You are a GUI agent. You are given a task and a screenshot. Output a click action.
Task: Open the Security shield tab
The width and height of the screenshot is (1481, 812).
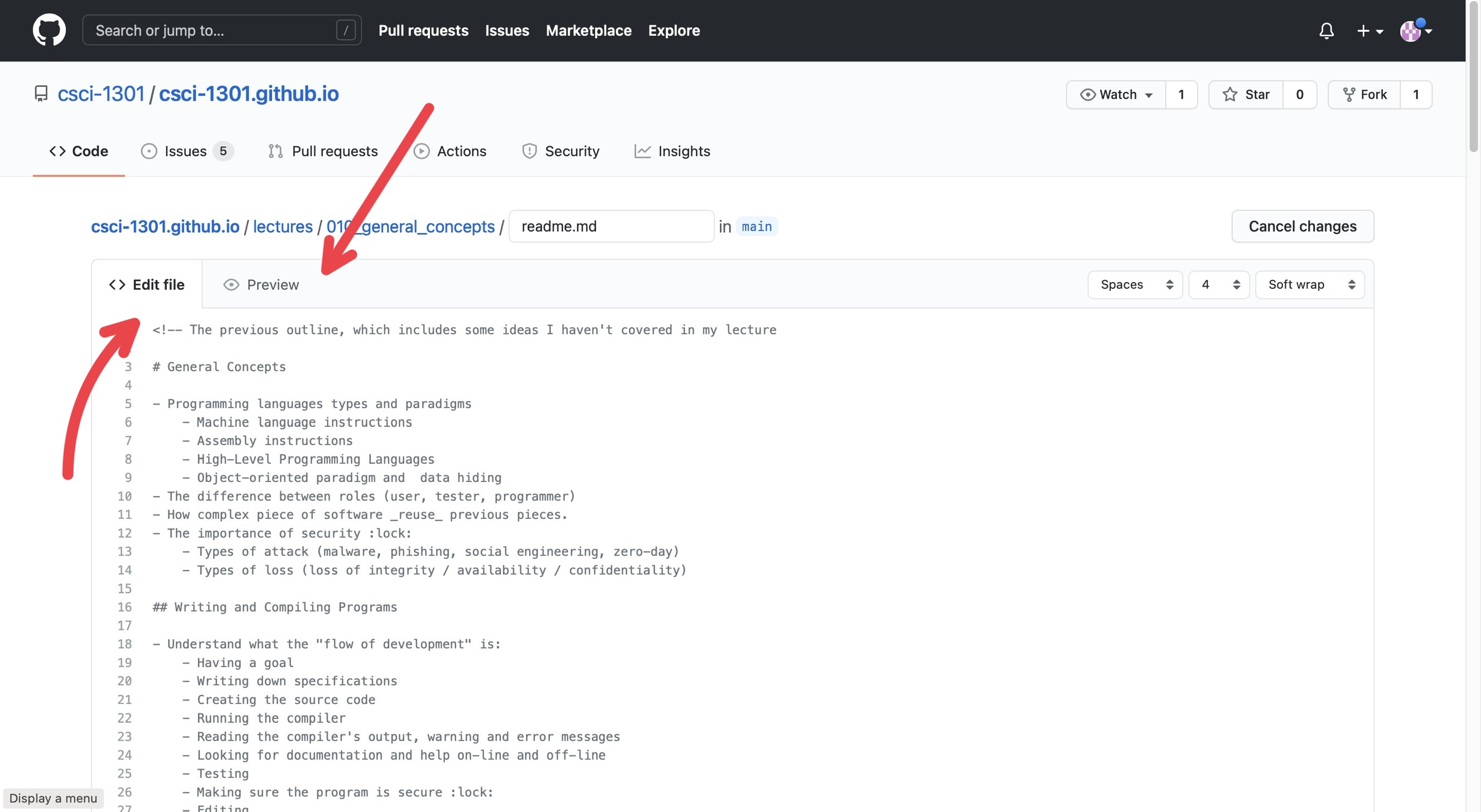tap(560, 151)
